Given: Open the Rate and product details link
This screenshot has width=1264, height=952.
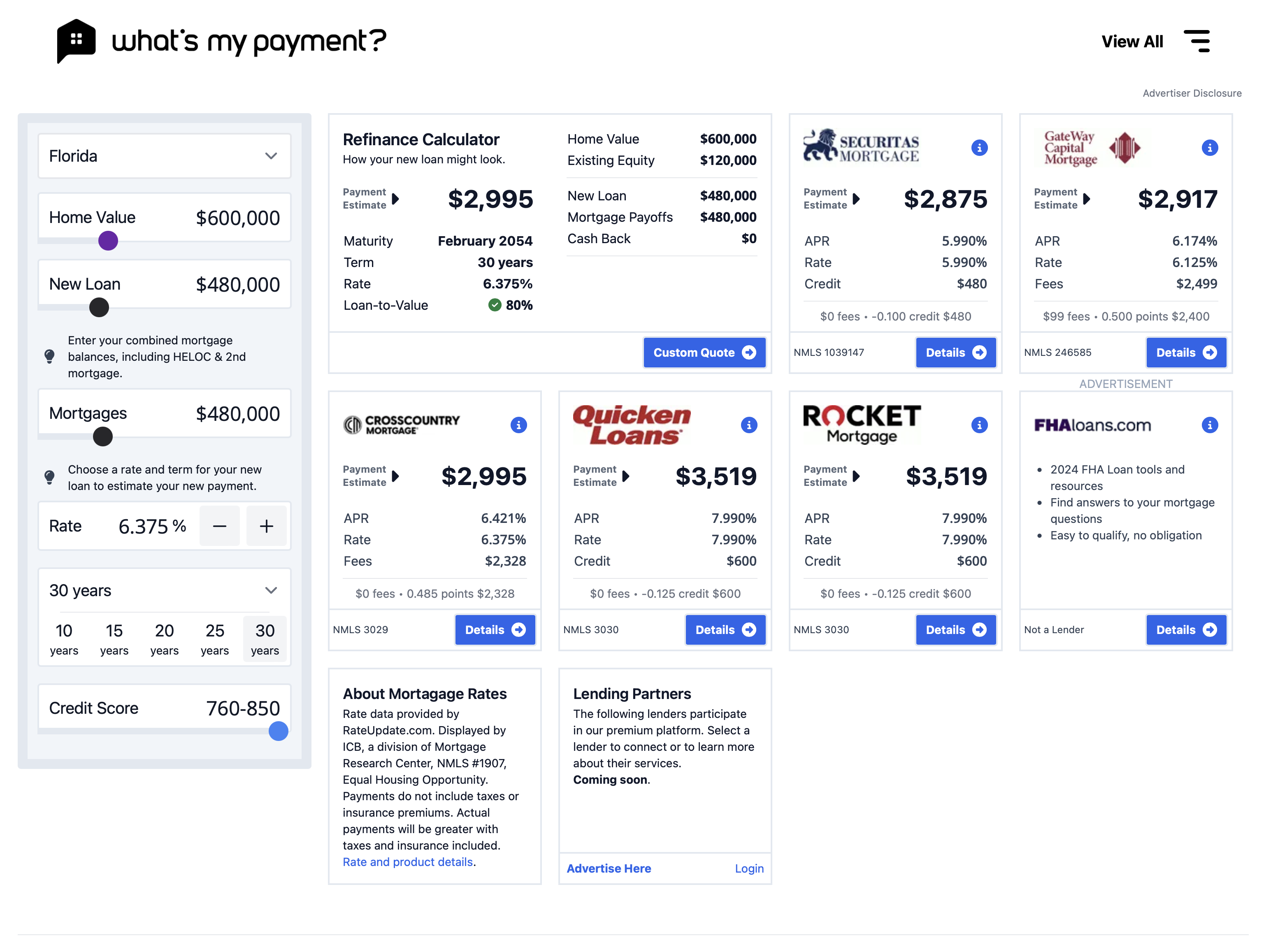Looking at the screenshot, I should coord(407,862).
